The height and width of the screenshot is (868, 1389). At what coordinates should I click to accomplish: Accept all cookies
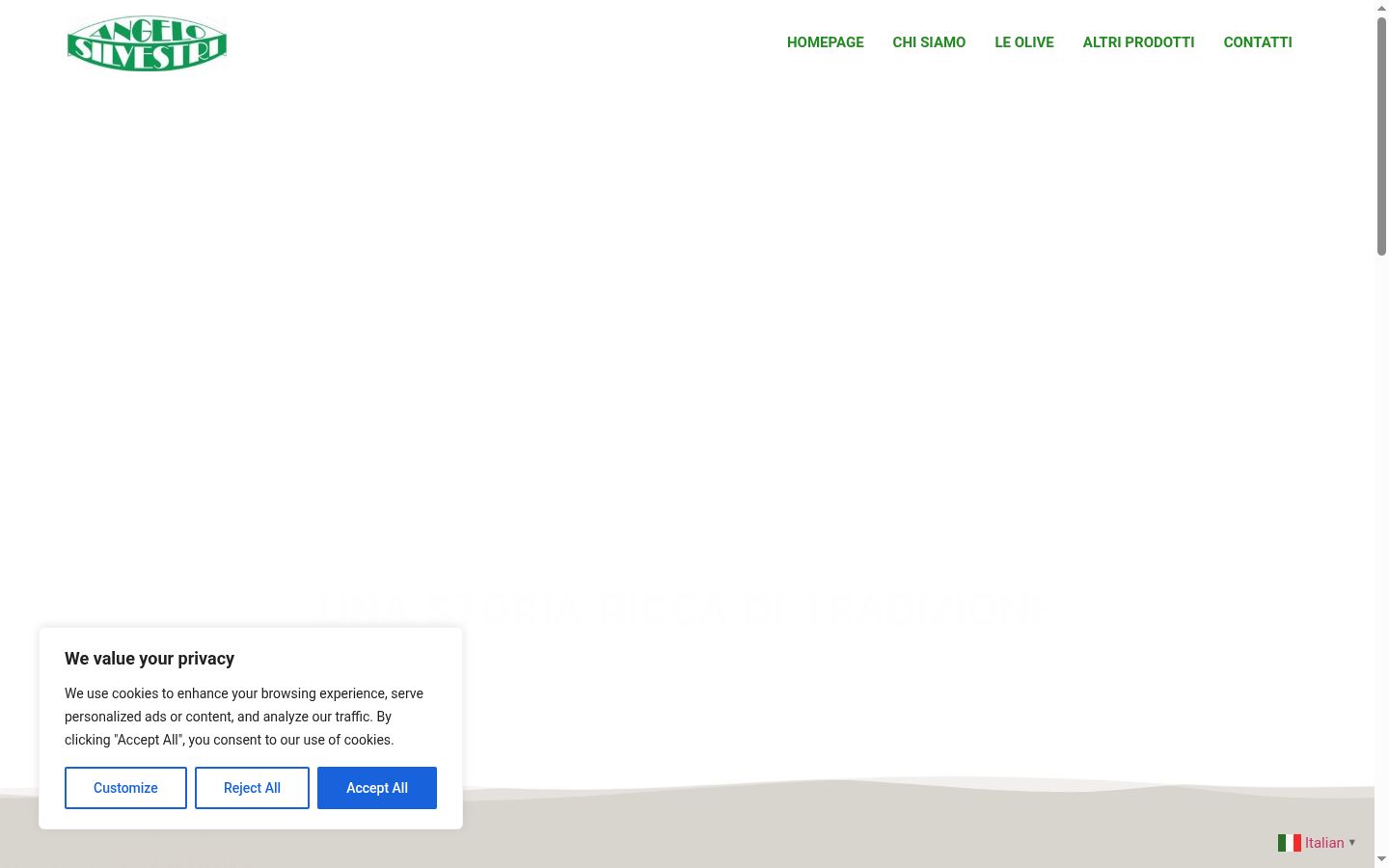pos(377,788)
